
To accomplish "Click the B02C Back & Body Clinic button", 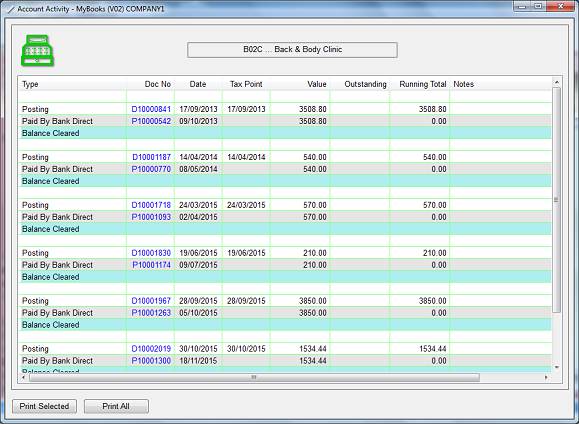I will (x=292, y=50).
